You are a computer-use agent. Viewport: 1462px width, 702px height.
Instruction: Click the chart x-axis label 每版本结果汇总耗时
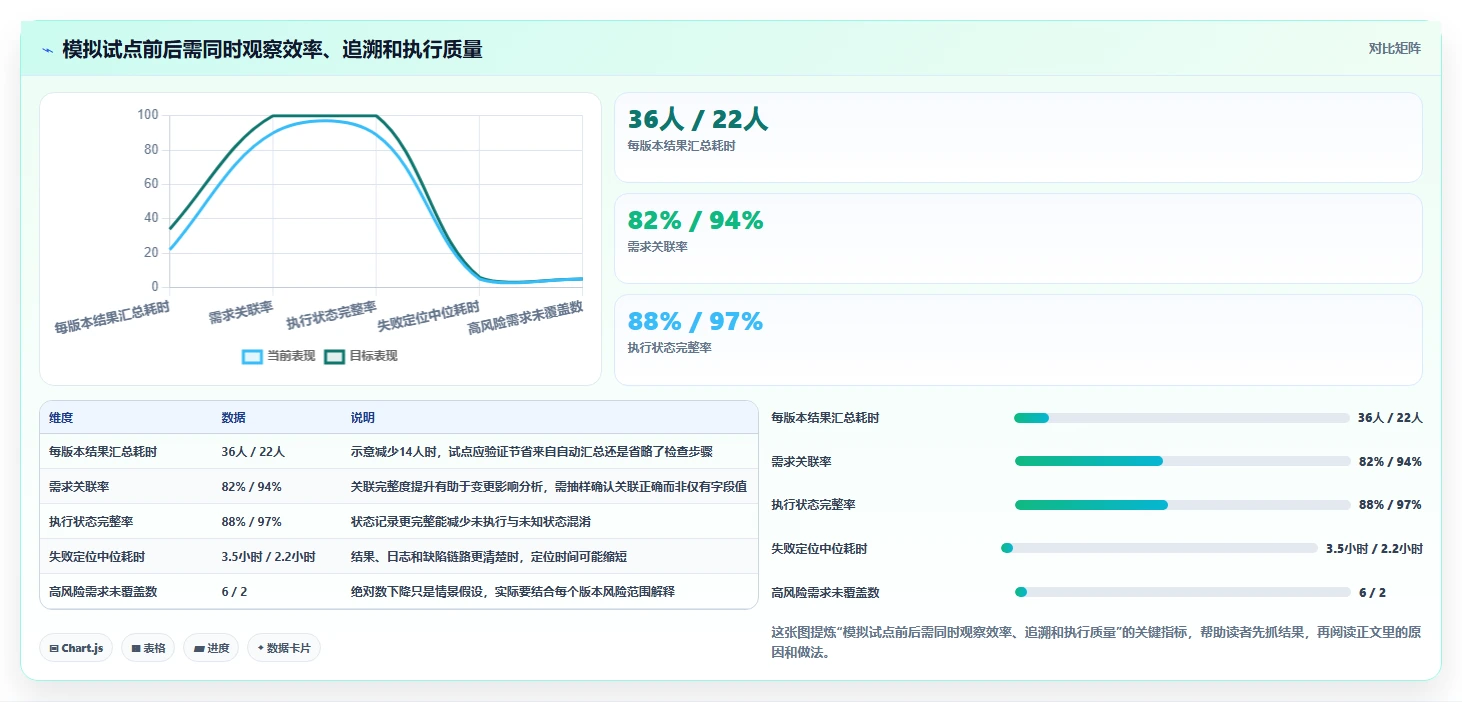point(112,317)
